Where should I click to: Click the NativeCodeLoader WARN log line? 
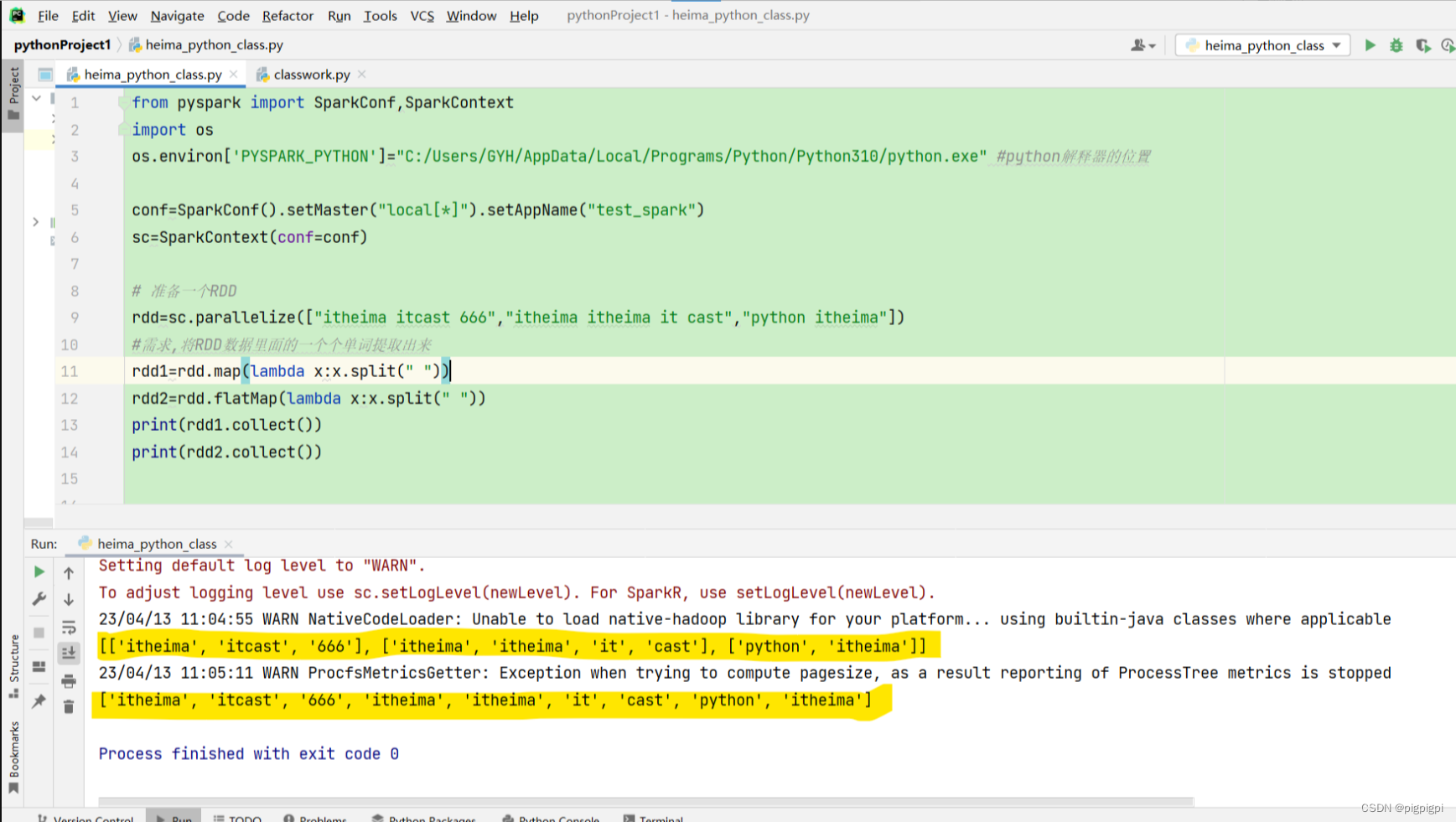(744, 619)
